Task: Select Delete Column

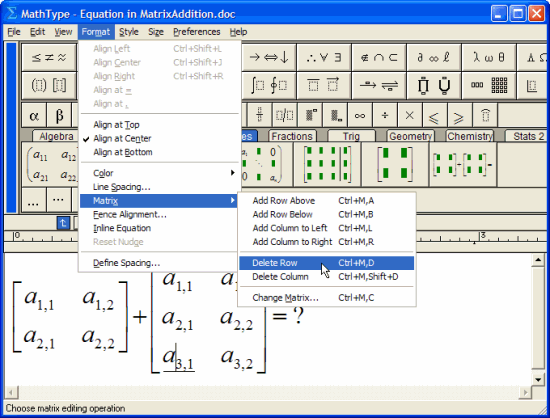Action: coord(327,277)
